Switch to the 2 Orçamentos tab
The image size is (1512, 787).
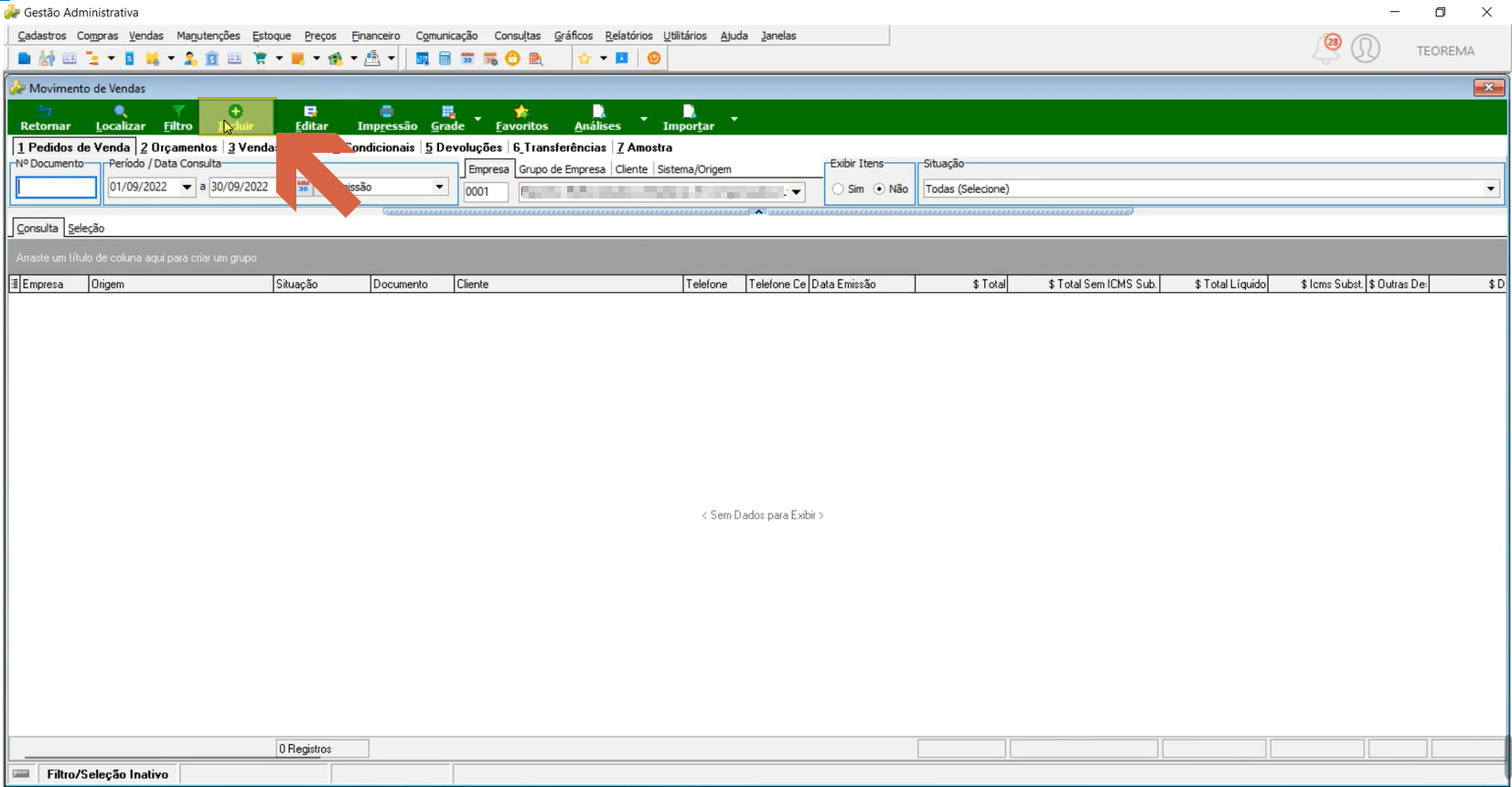179,147
